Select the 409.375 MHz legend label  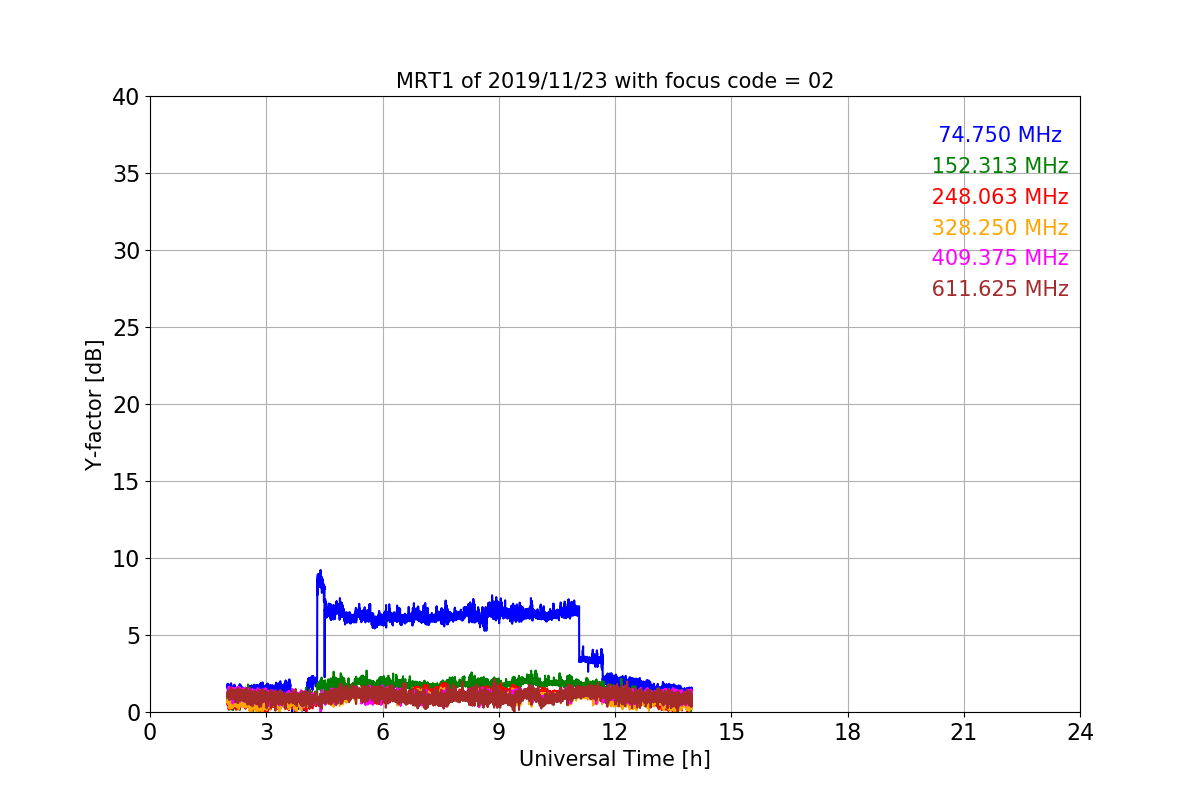(1000, 258)
